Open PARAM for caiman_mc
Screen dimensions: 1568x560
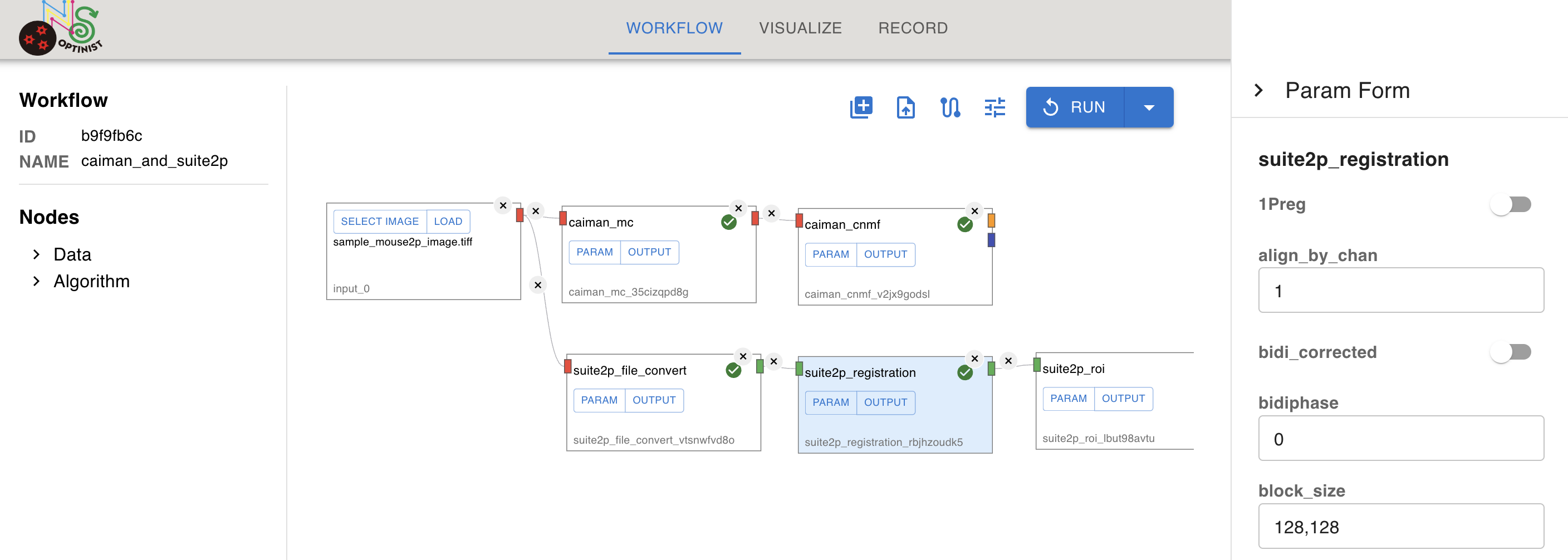tap(594, 252)
